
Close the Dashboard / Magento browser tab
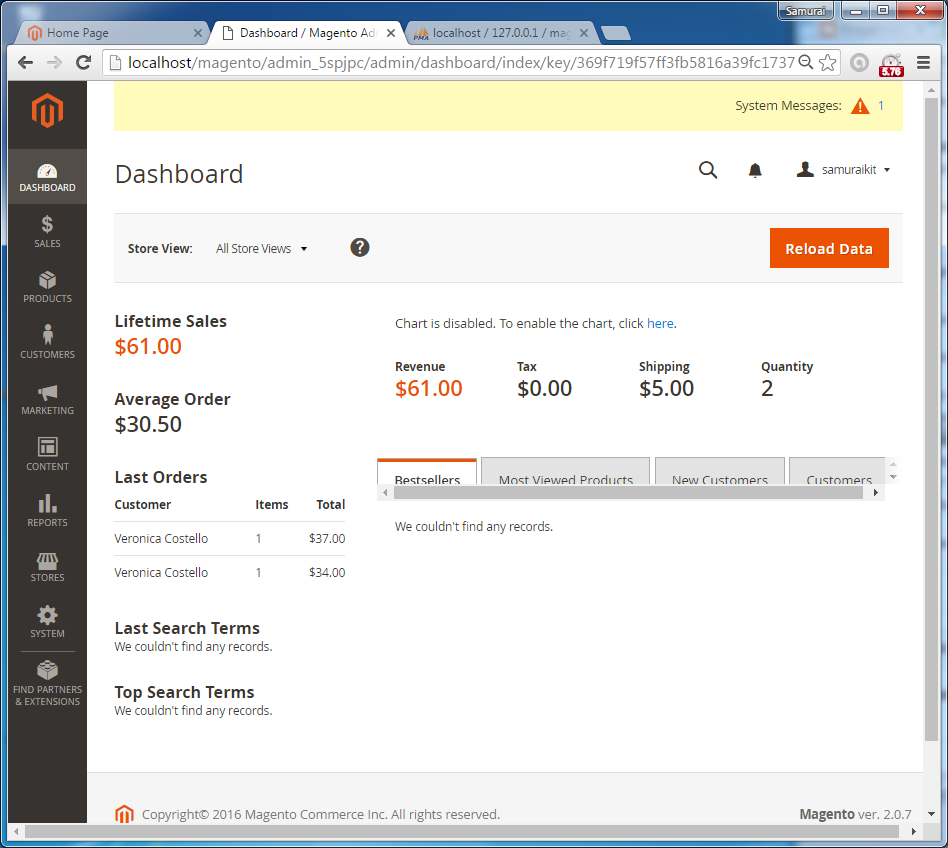391,33
